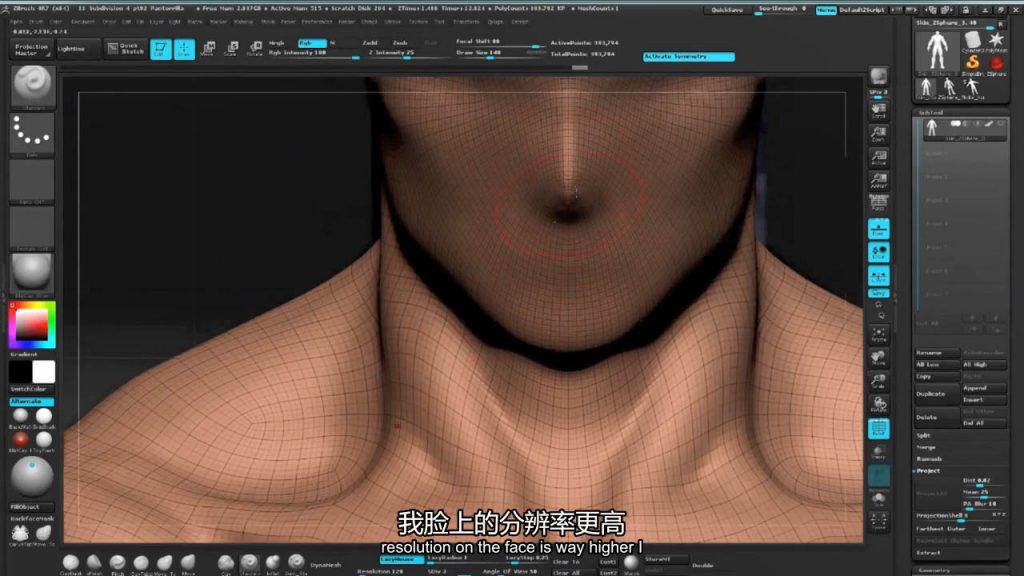Toggle the Zadd button
Viewport: 1024px width, 576px height.
click(x=370, y=42)
